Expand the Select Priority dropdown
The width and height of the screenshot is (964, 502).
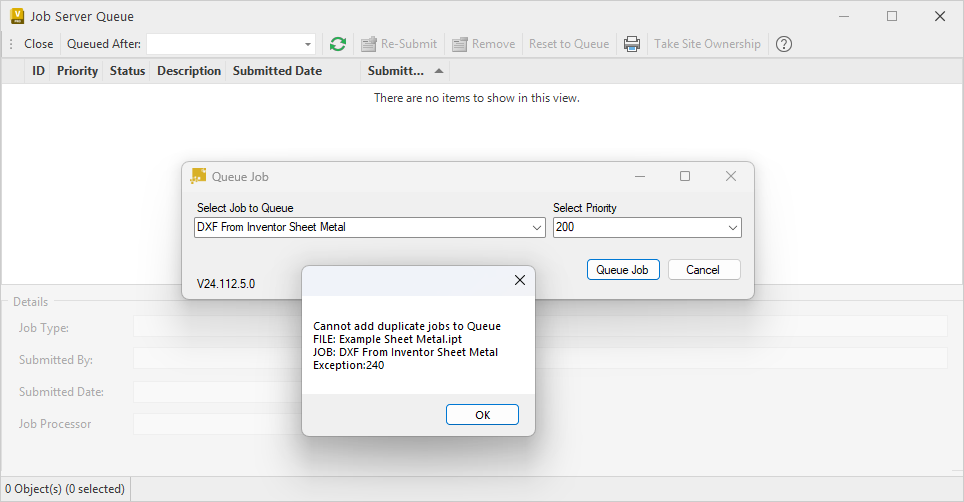pos(733,227)
